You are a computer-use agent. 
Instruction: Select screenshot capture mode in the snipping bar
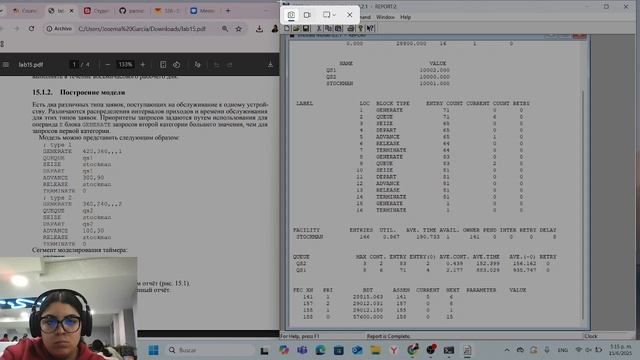click(x=291, y=15)
